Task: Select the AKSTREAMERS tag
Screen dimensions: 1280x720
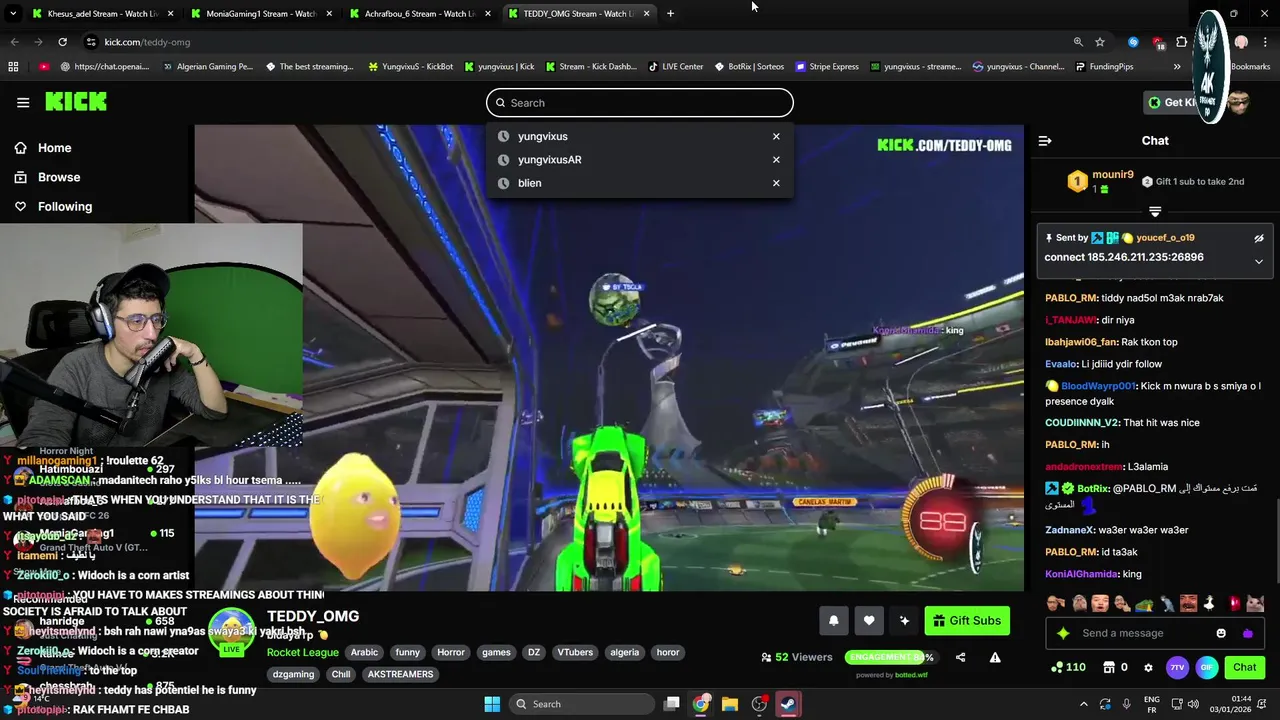Action: [400, 674]
